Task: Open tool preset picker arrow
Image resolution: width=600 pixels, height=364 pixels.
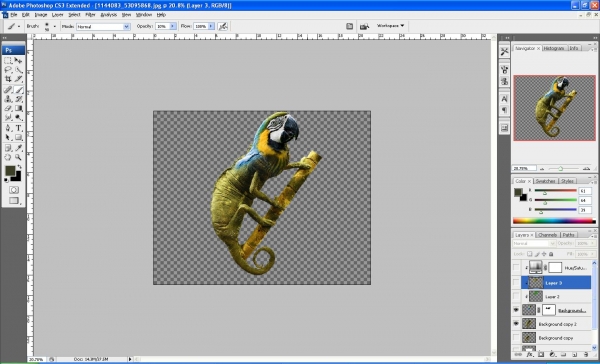Action: pyautogui.click(x=19, y=26)
